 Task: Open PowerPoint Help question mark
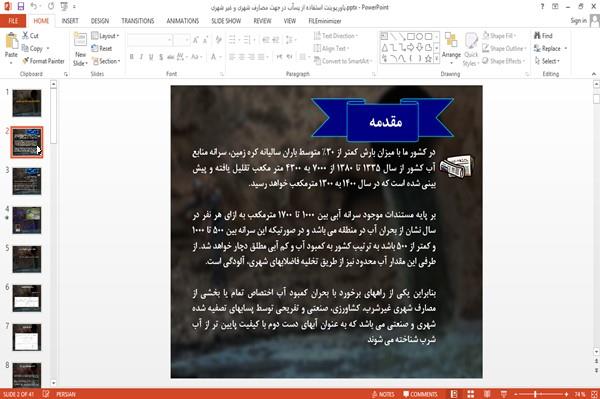(x=542, y=7)
